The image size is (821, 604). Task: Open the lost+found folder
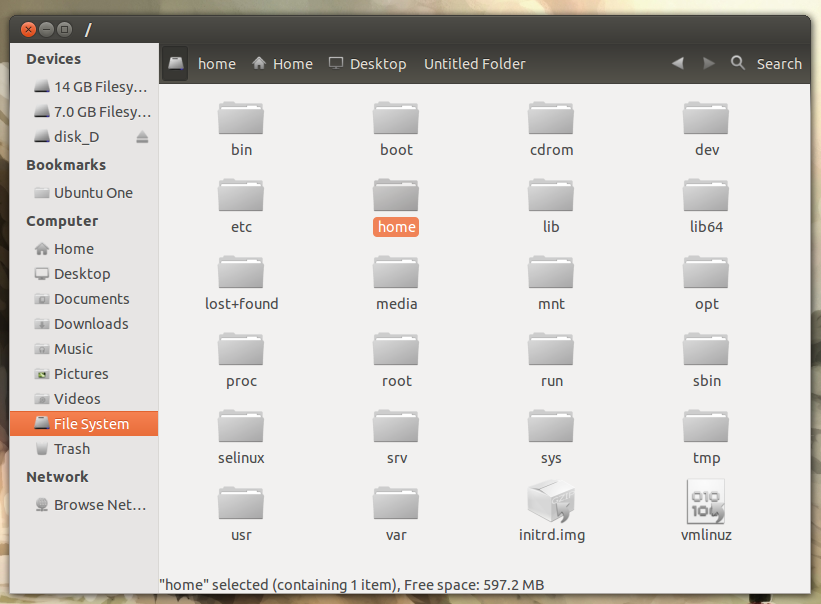pos(241,272)
